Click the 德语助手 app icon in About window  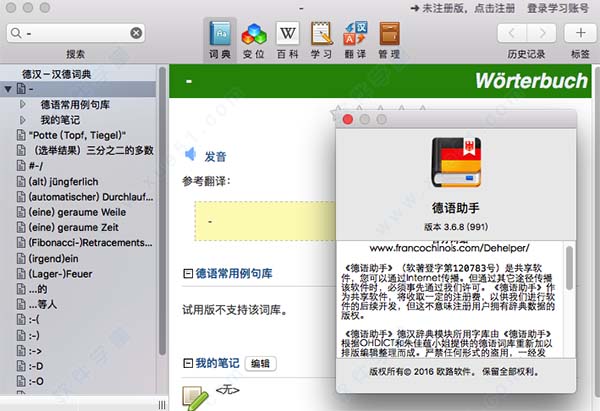point(456,162)
